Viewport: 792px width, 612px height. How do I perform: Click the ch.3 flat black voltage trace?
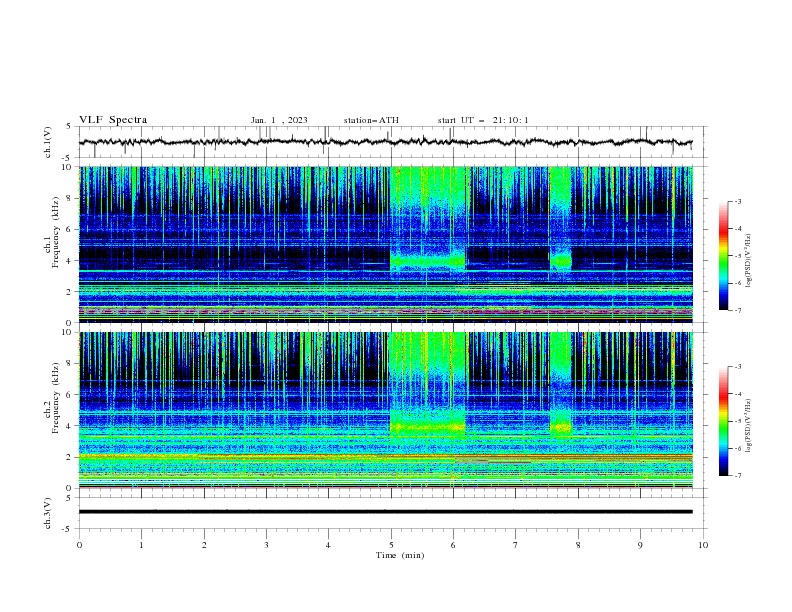pos(385,512)
